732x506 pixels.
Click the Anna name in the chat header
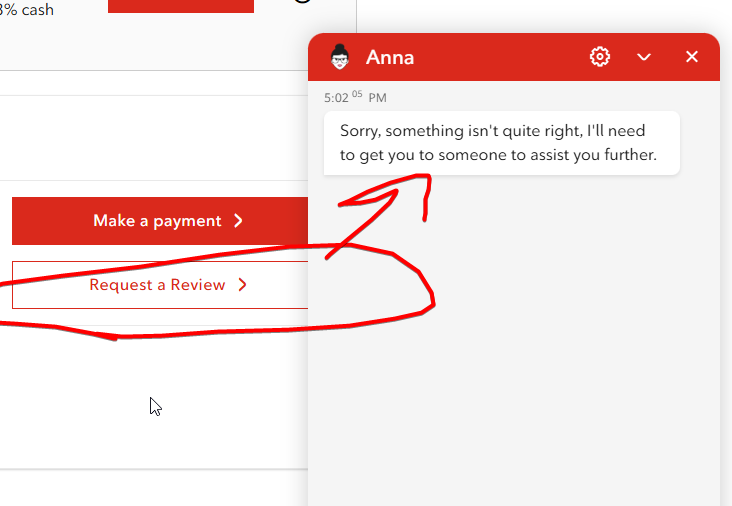390,57
